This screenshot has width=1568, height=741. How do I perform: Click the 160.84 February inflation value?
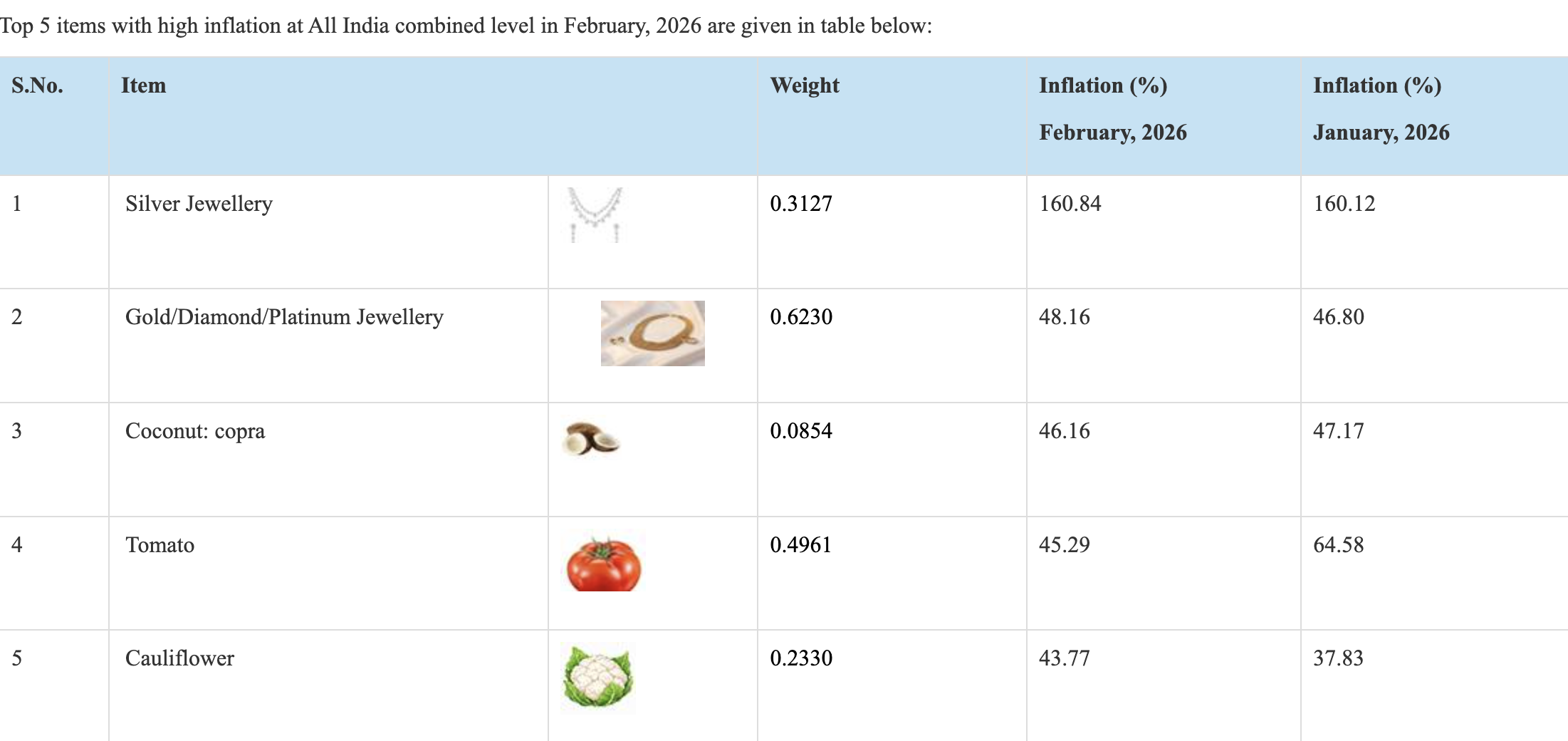pyautogui.click(x=1070, y=204)
